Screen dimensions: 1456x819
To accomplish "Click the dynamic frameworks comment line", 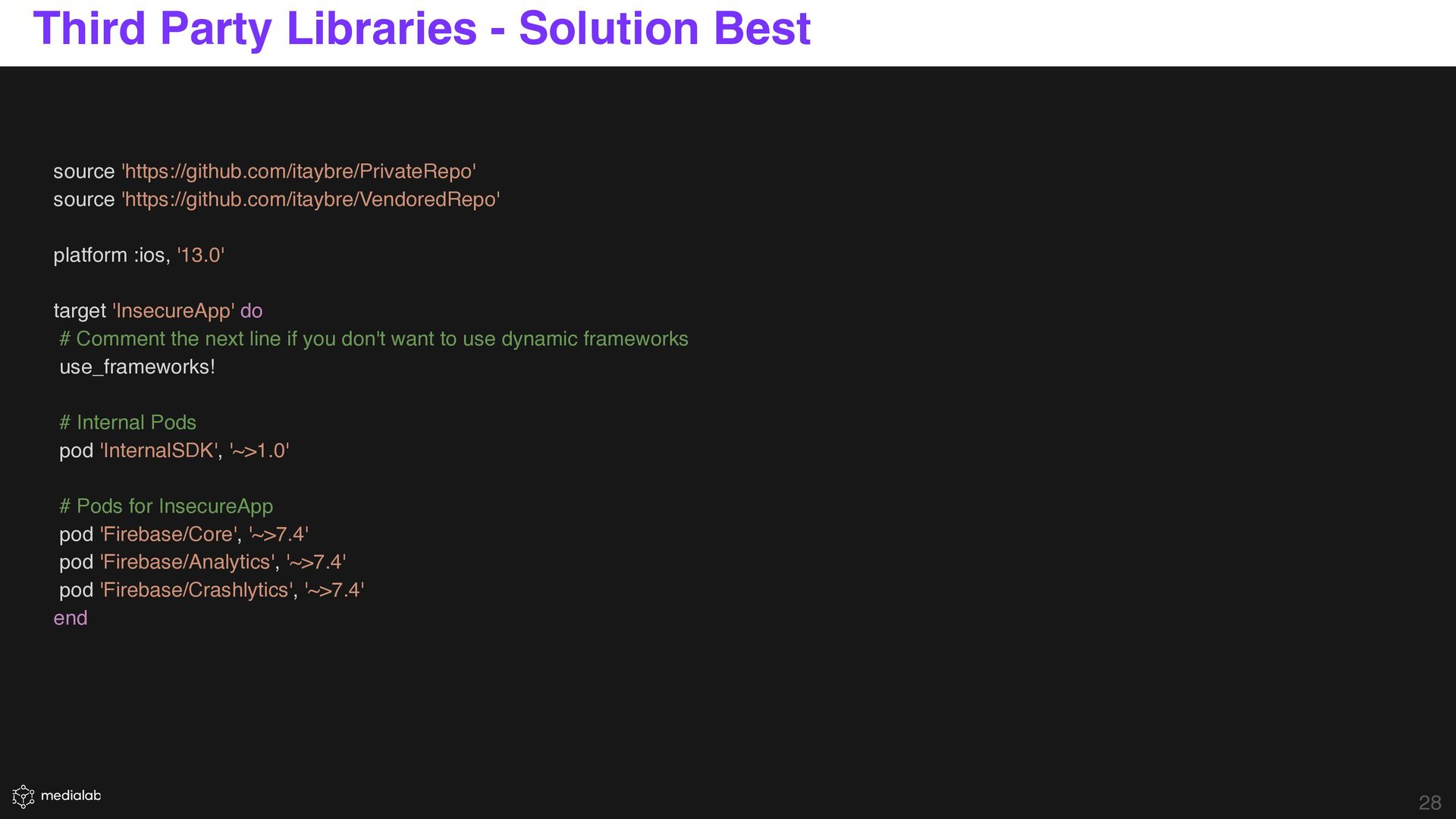I will pyautogui.click(x=374, y=339).
